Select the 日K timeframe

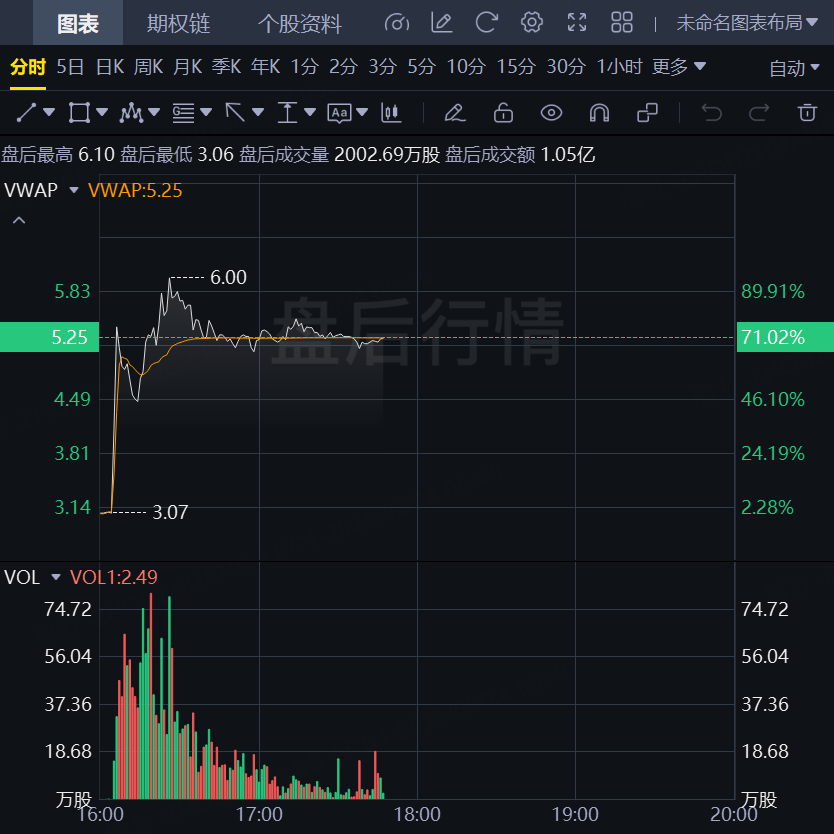coord(110,67)
